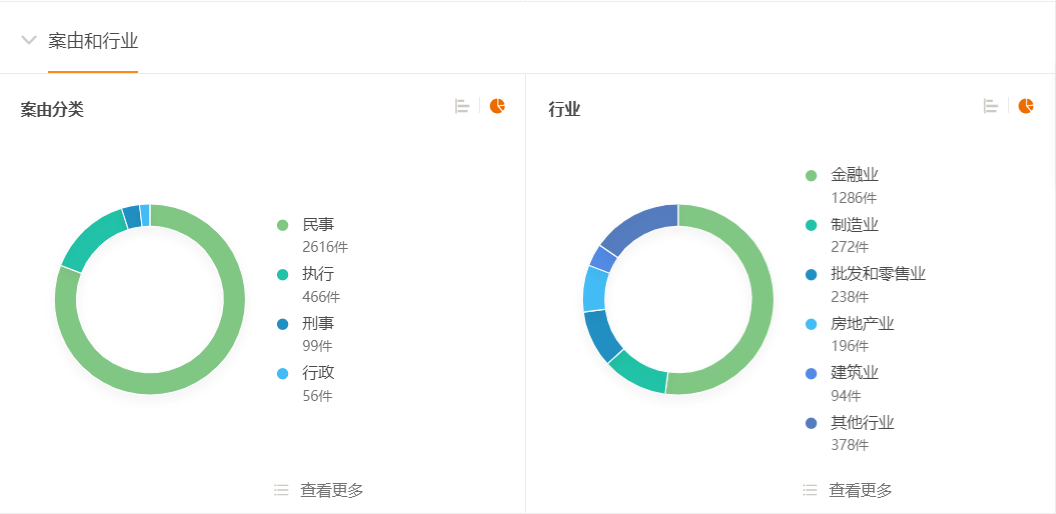Click the 批发和零售业 legend item
Viewport: 1056px width, 514px height.
(878, 274)
